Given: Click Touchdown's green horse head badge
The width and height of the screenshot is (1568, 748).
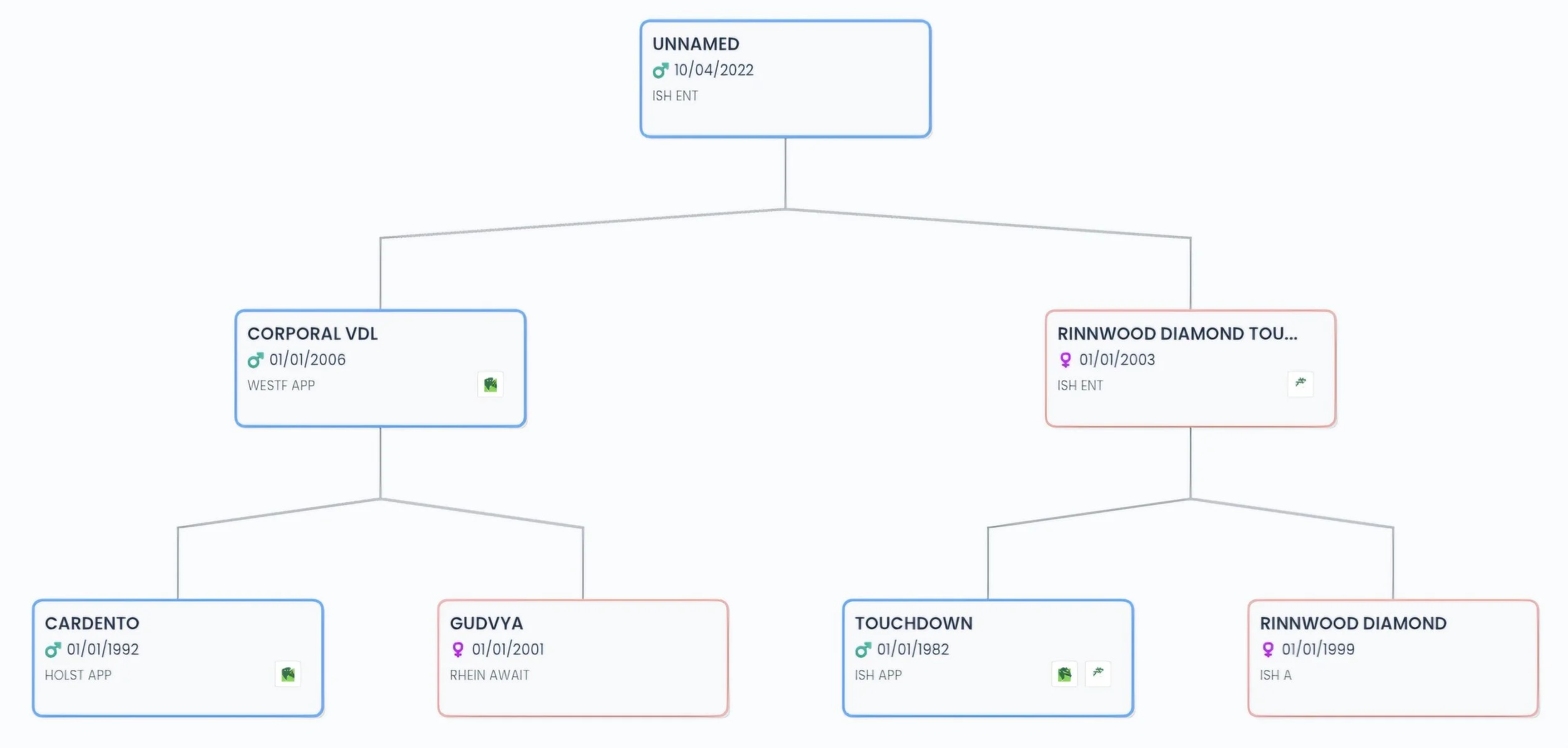Looking at the screenshot, I should tap(1064, 675).
